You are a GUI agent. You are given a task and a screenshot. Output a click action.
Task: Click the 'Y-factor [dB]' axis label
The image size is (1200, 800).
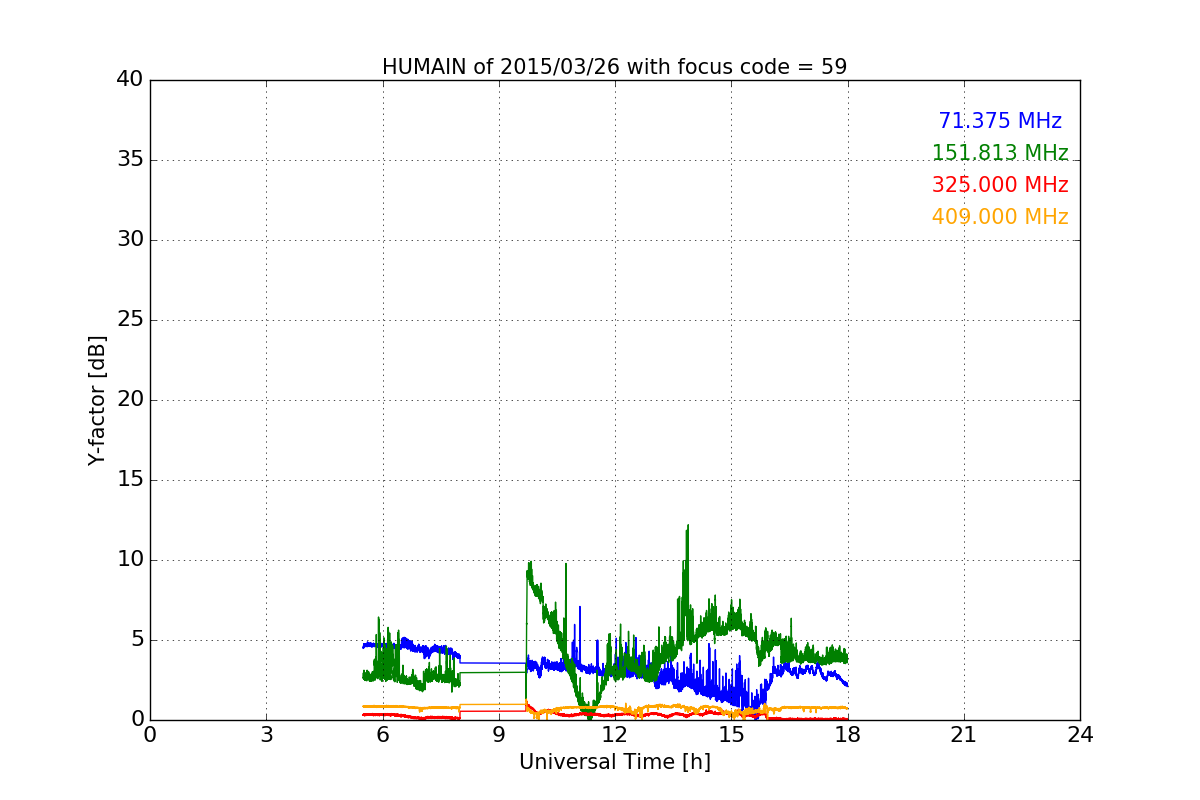[97, 400]
